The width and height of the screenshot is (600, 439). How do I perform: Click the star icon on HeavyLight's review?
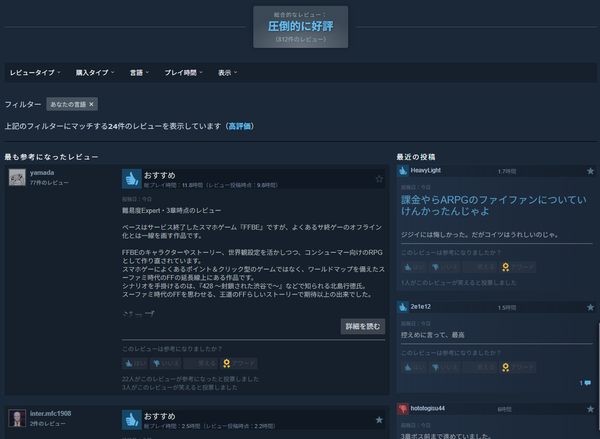[590, 171]
